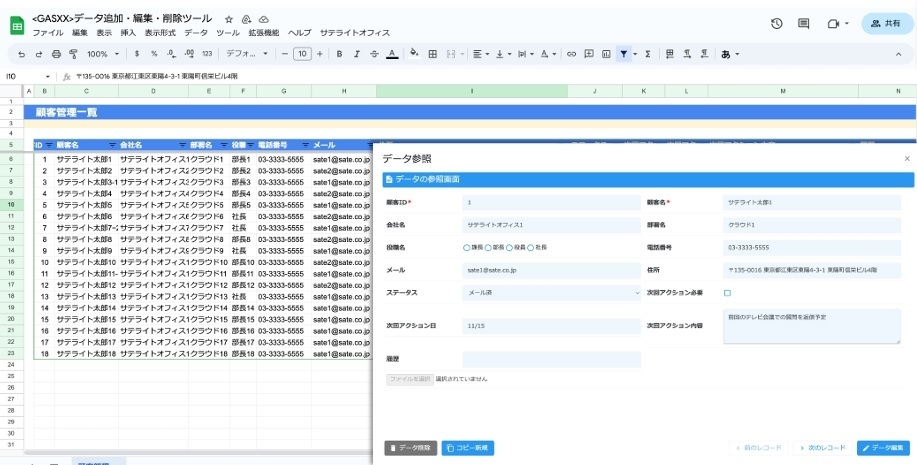Click the メール input field

click(551, 270)
